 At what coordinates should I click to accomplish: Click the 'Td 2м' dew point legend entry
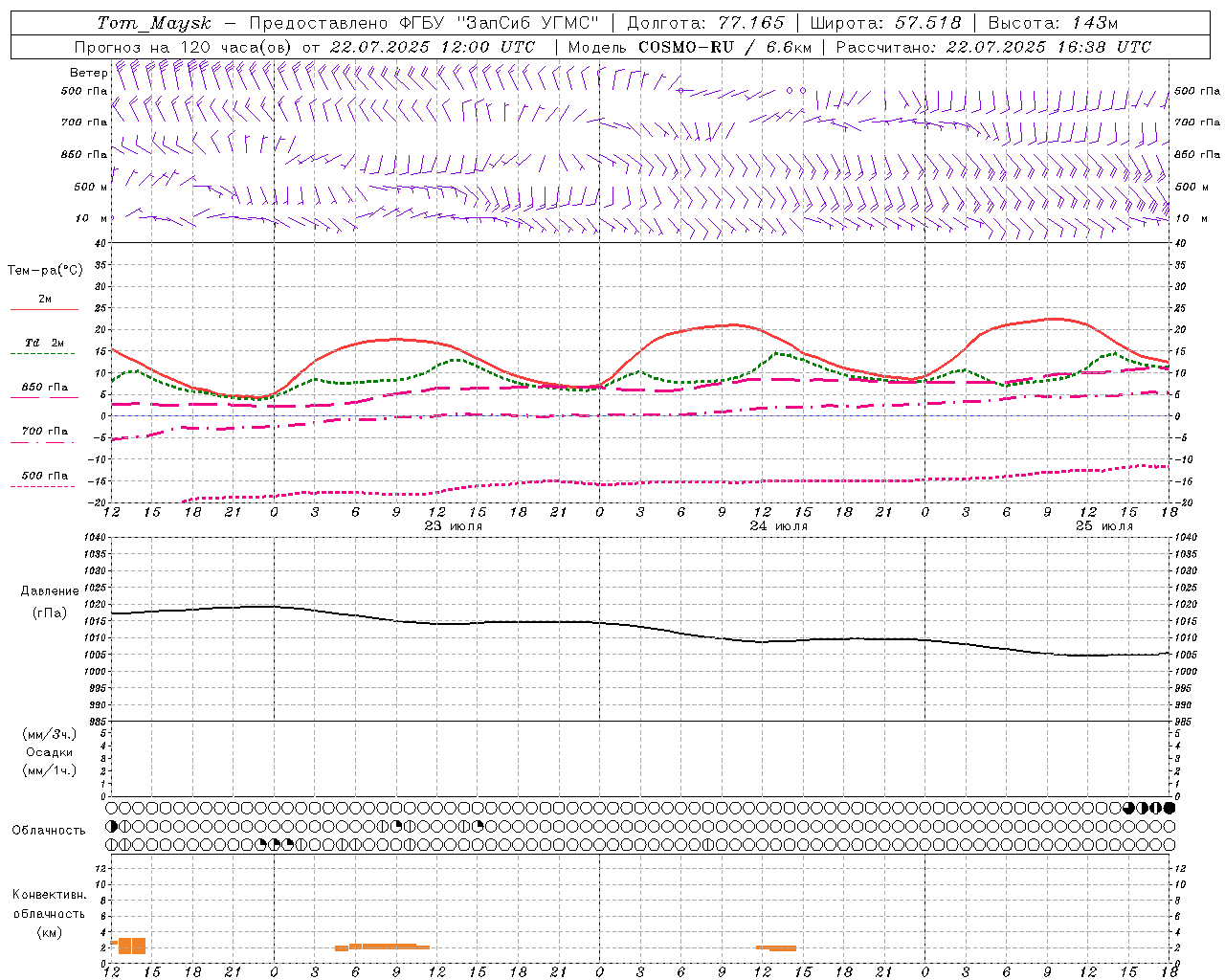44,343
